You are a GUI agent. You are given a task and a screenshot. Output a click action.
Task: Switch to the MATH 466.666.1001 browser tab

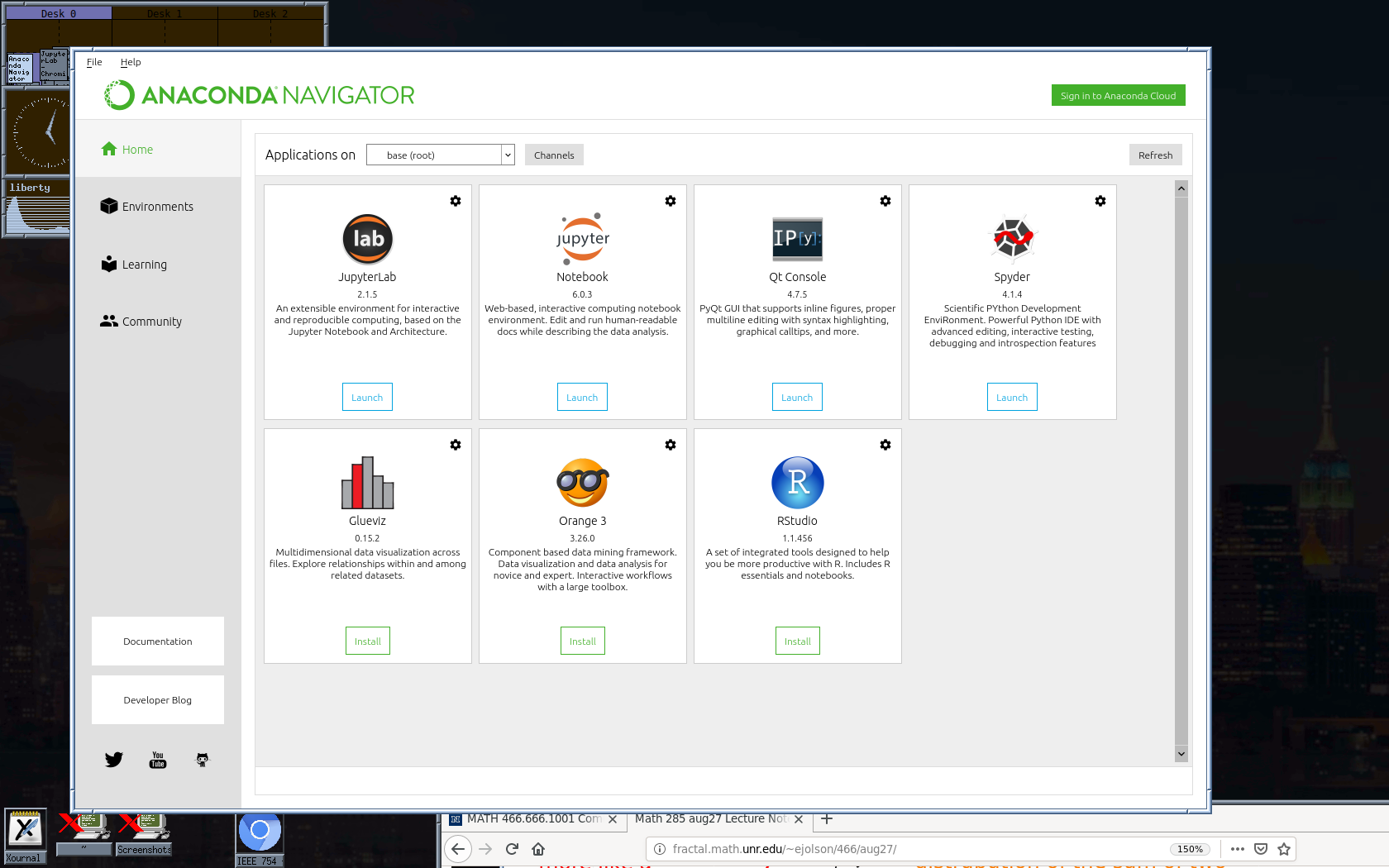[533, 818]
